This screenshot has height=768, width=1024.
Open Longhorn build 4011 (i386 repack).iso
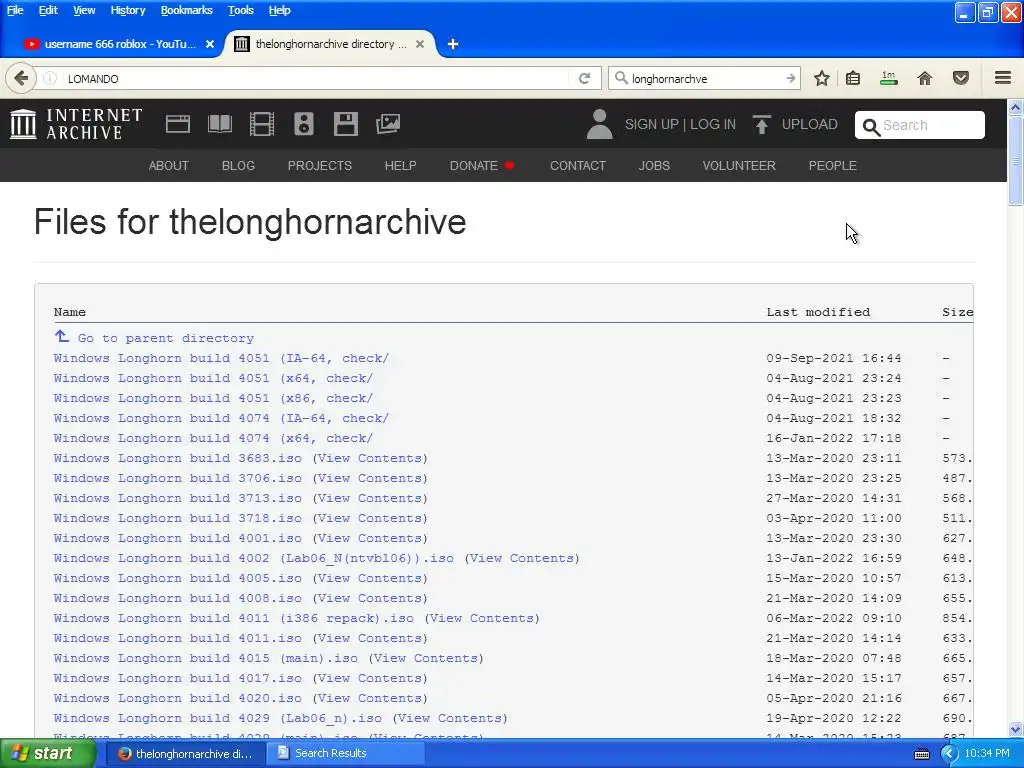point(233,618)
